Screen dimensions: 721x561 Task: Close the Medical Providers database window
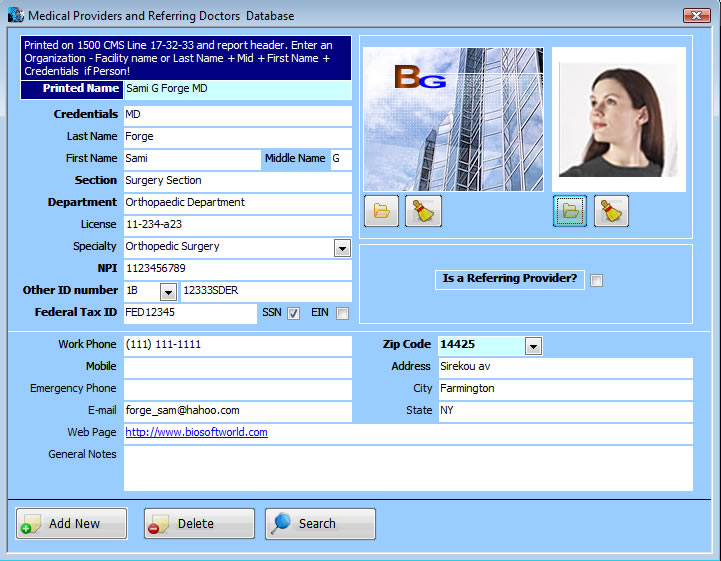(697, 15)
